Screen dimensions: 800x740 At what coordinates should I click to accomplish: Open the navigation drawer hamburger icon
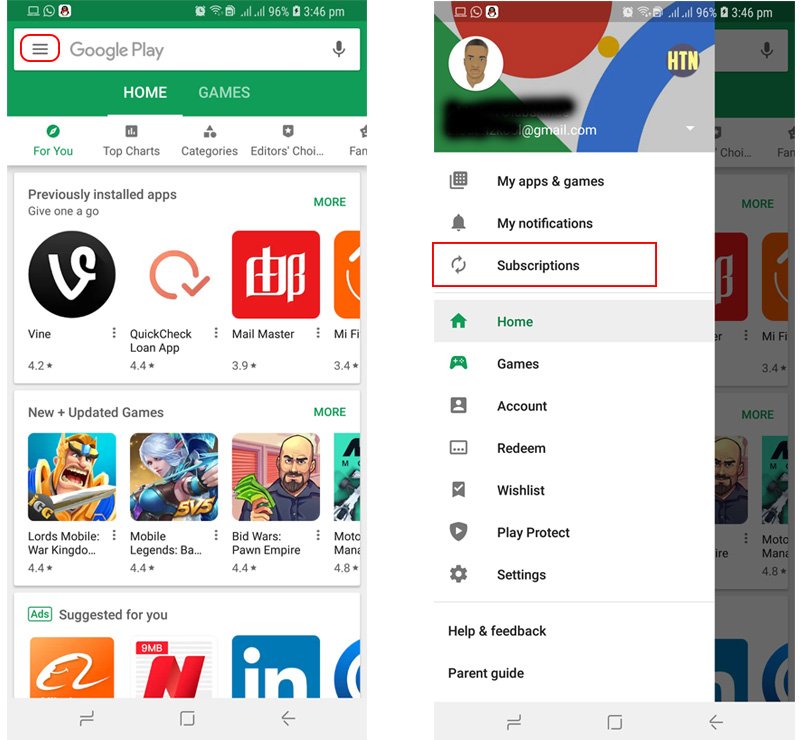click(39, 48)
